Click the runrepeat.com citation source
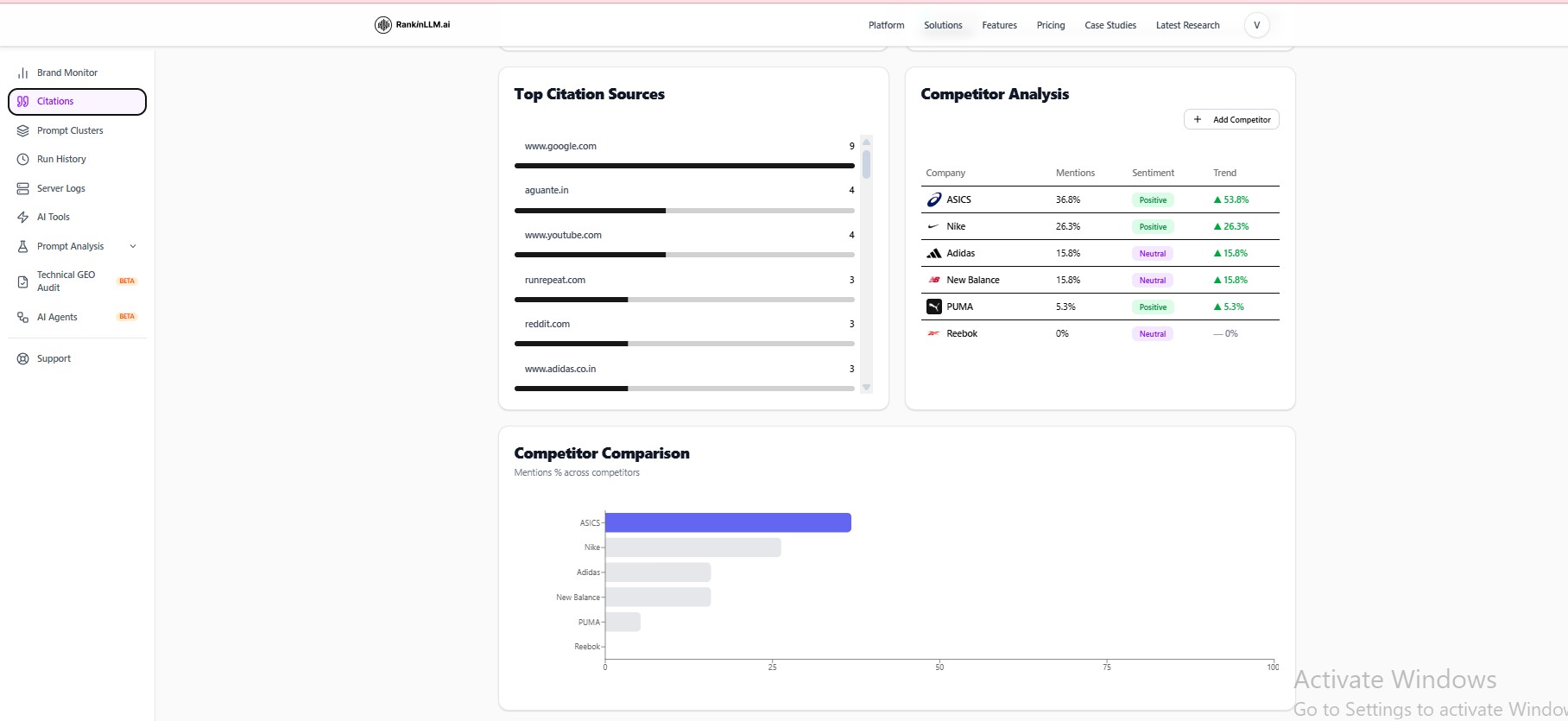 (555, 281)
